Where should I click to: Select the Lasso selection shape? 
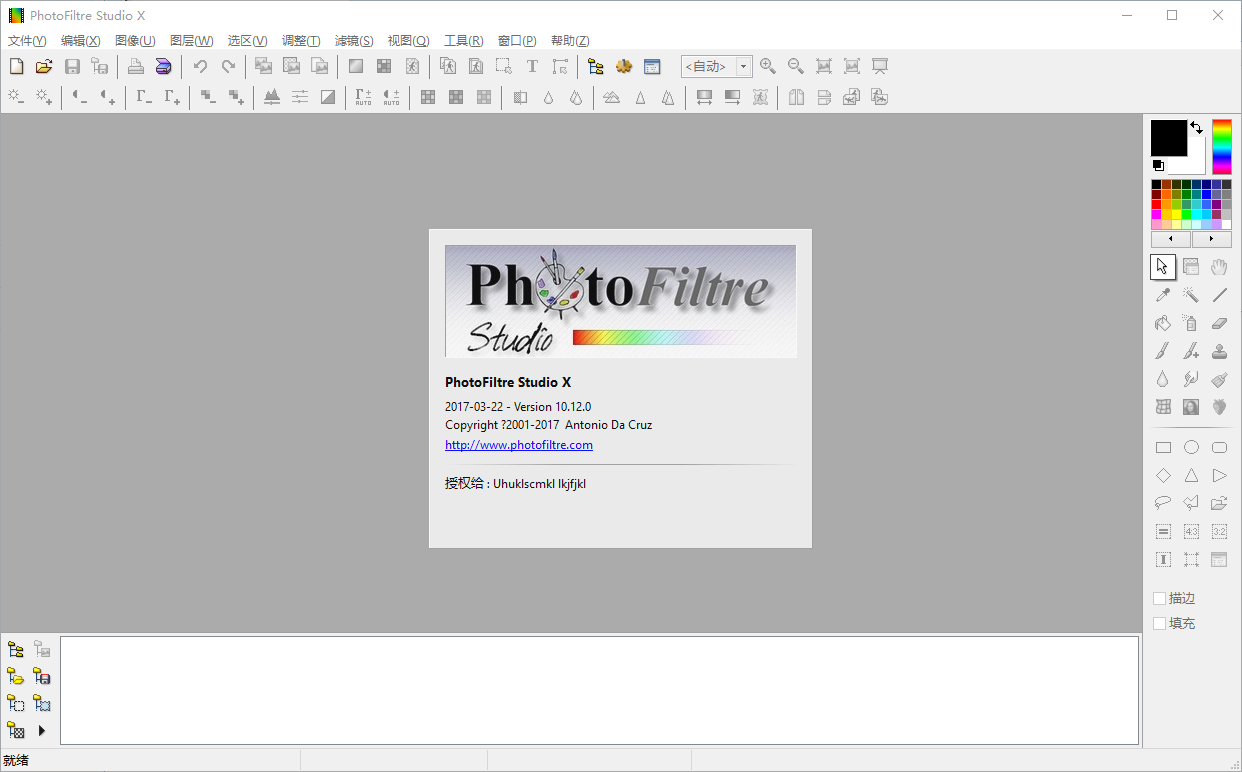click(1163, 503)
